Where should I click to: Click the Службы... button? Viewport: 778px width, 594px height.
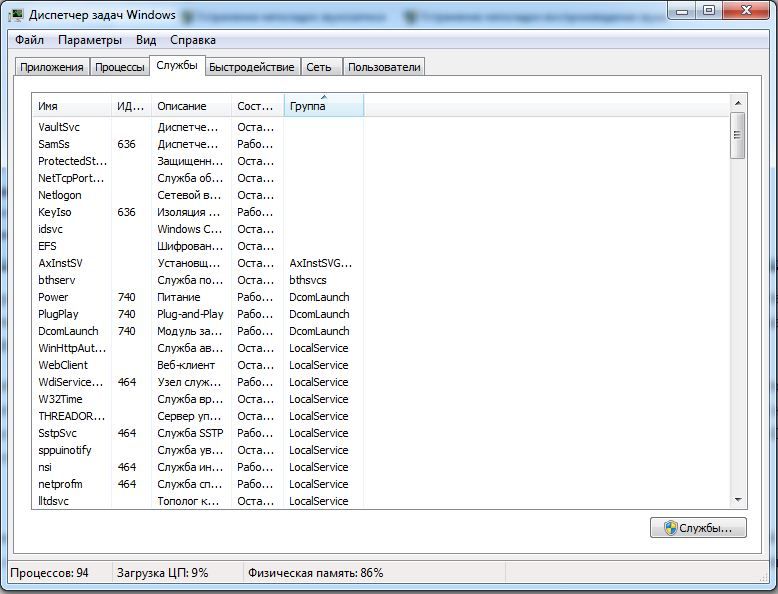point(698,528)
